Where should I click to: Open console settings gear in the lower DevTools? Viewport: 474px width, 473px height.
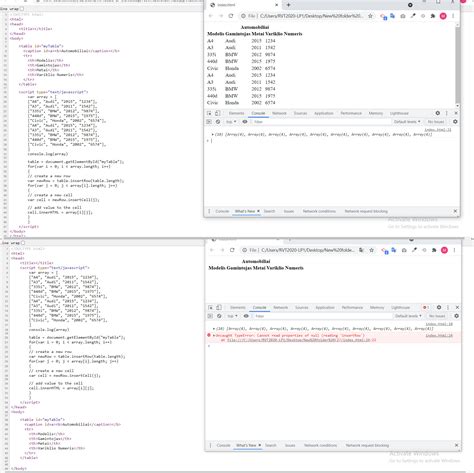(456, 316)
